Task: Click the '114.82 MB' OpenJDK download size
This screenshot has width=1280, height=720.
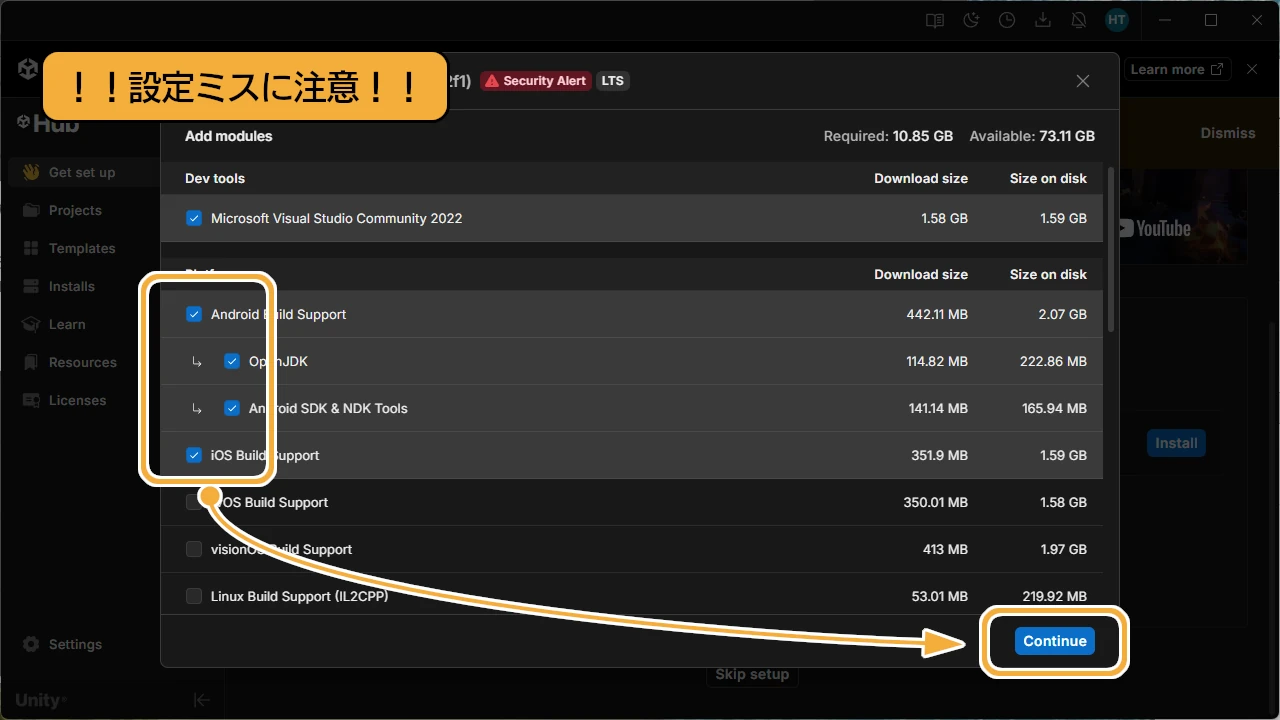Action: [x=937, y=361]
